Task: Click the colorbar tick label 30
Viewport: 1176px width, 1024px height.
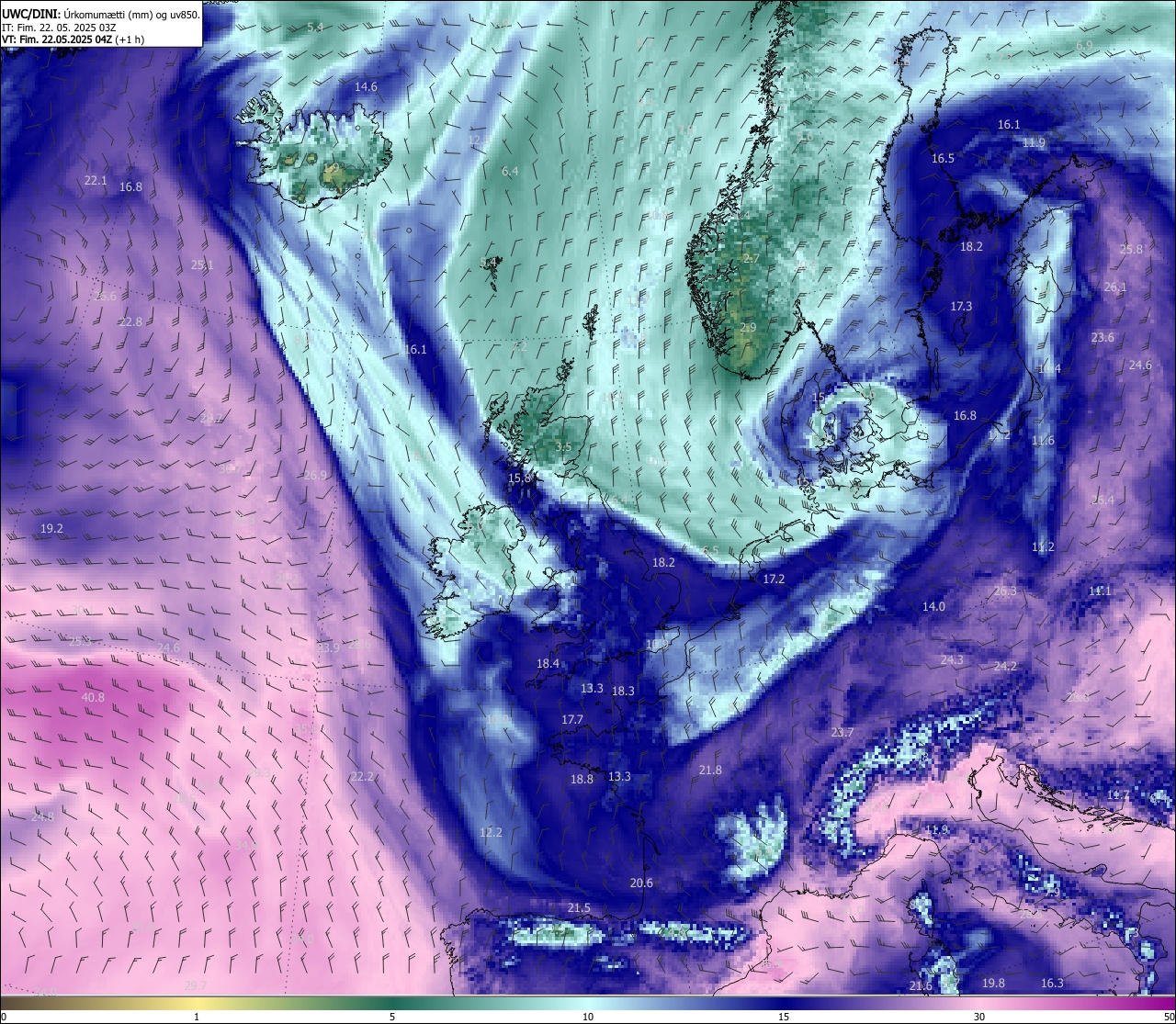Action: [x=979, y=1017]
